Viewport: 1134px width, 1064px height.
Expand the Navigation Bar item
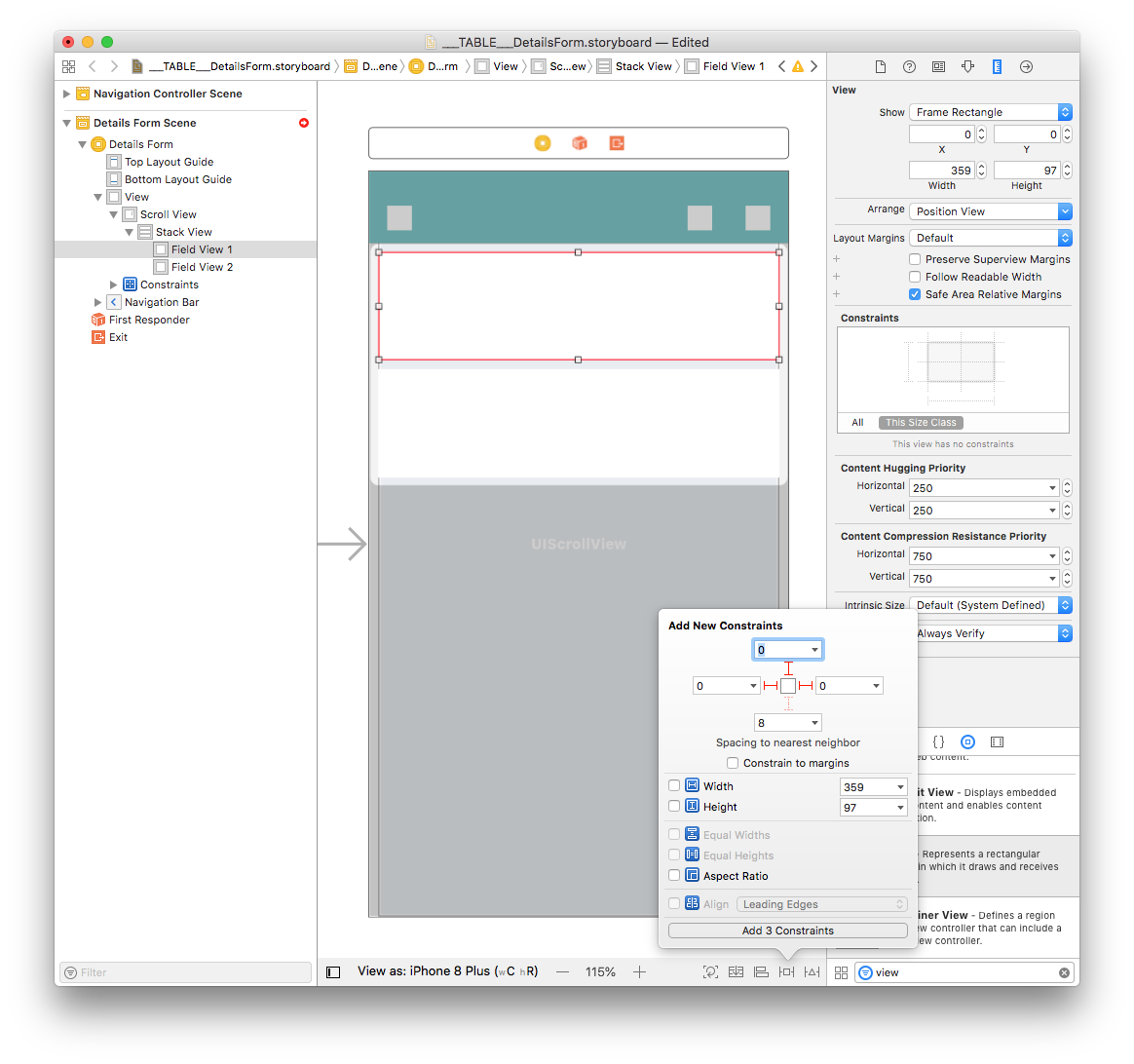tap(97, 302)
